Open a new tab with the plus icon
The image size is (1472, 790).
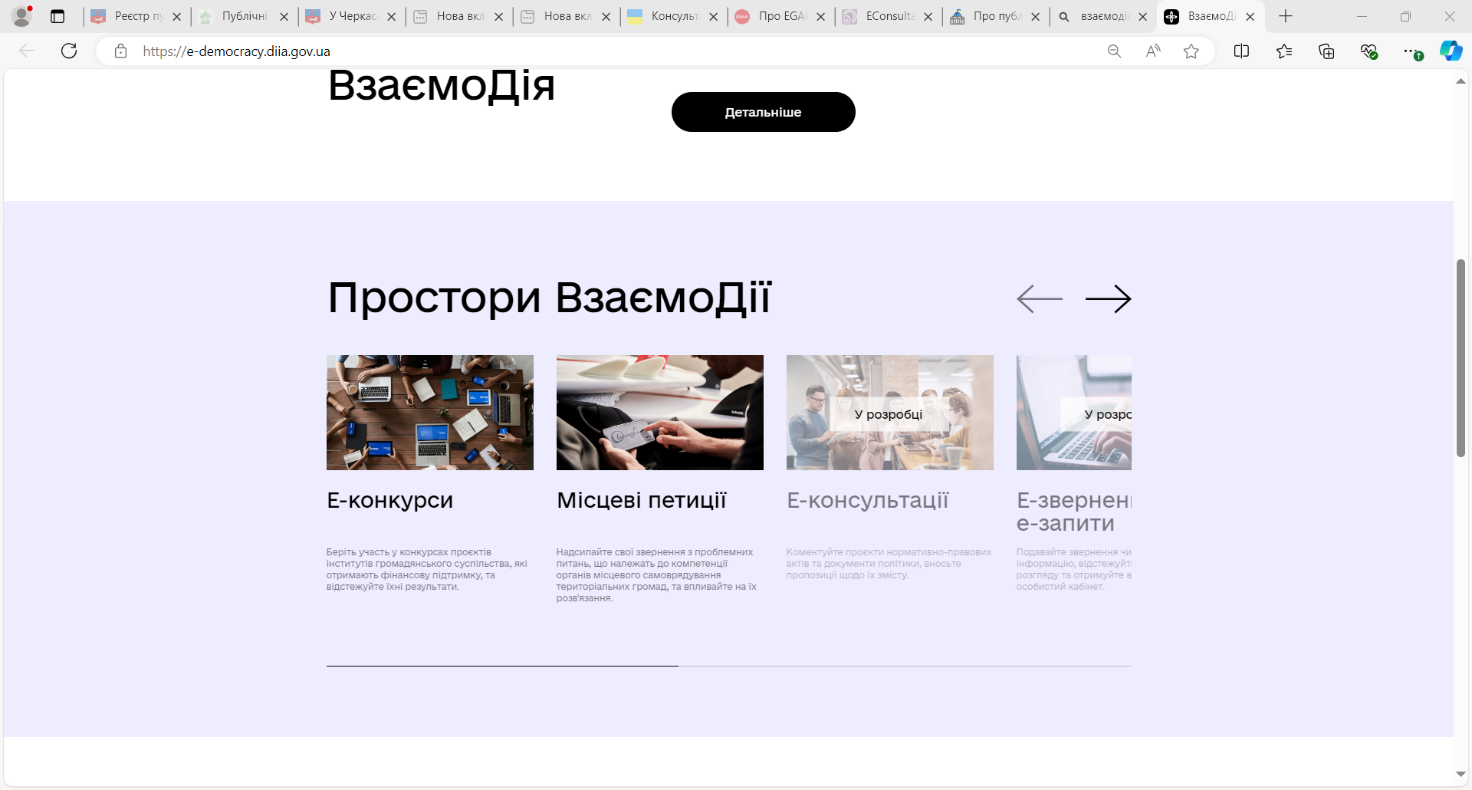[x=1286, y=16]
